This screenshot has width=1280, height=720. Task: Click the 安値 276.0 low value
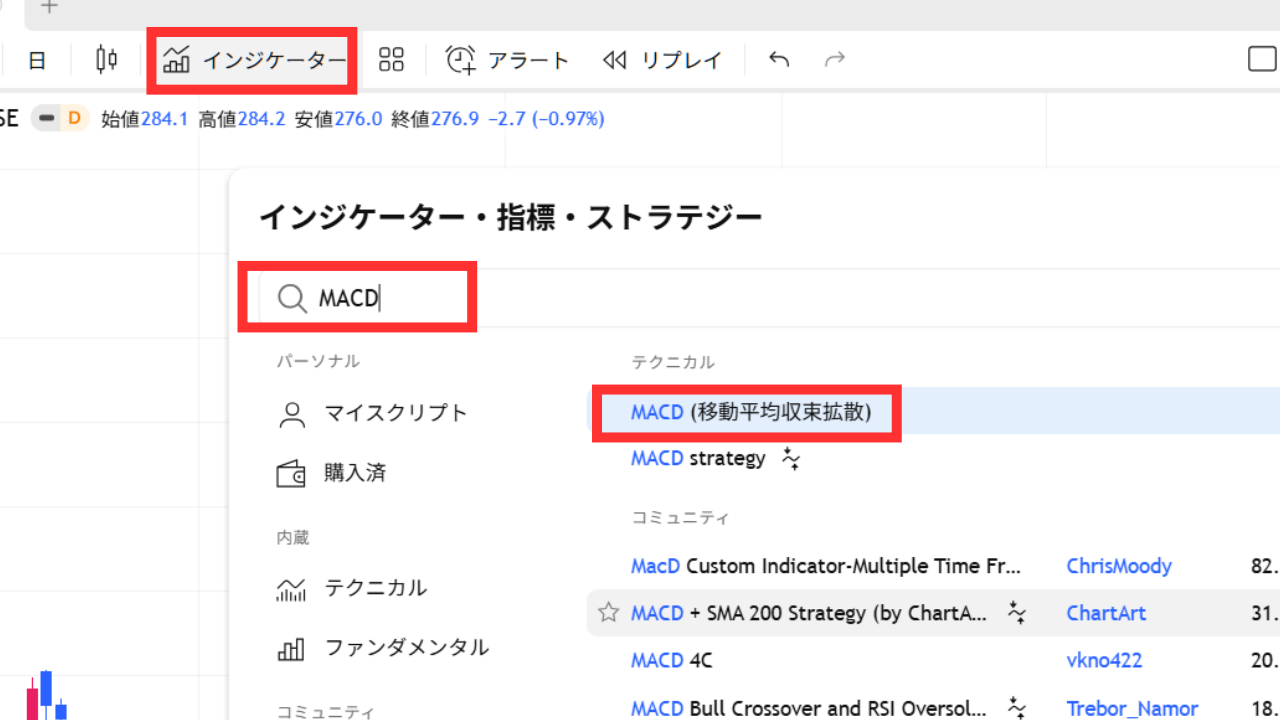click(338, 119)
